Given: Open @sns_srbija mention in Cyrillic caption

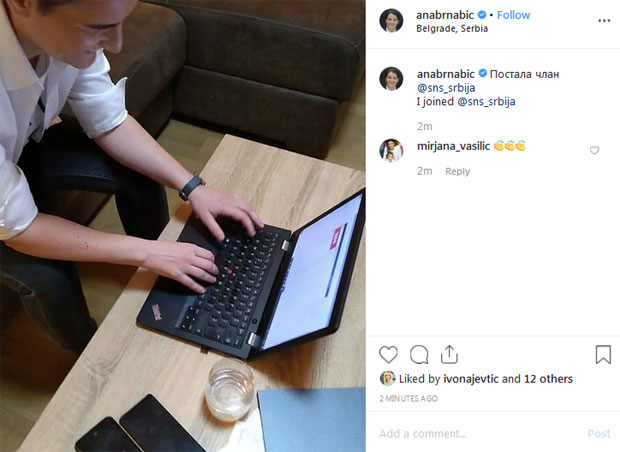Looking at the screenshot, I should tap(446, 87).
